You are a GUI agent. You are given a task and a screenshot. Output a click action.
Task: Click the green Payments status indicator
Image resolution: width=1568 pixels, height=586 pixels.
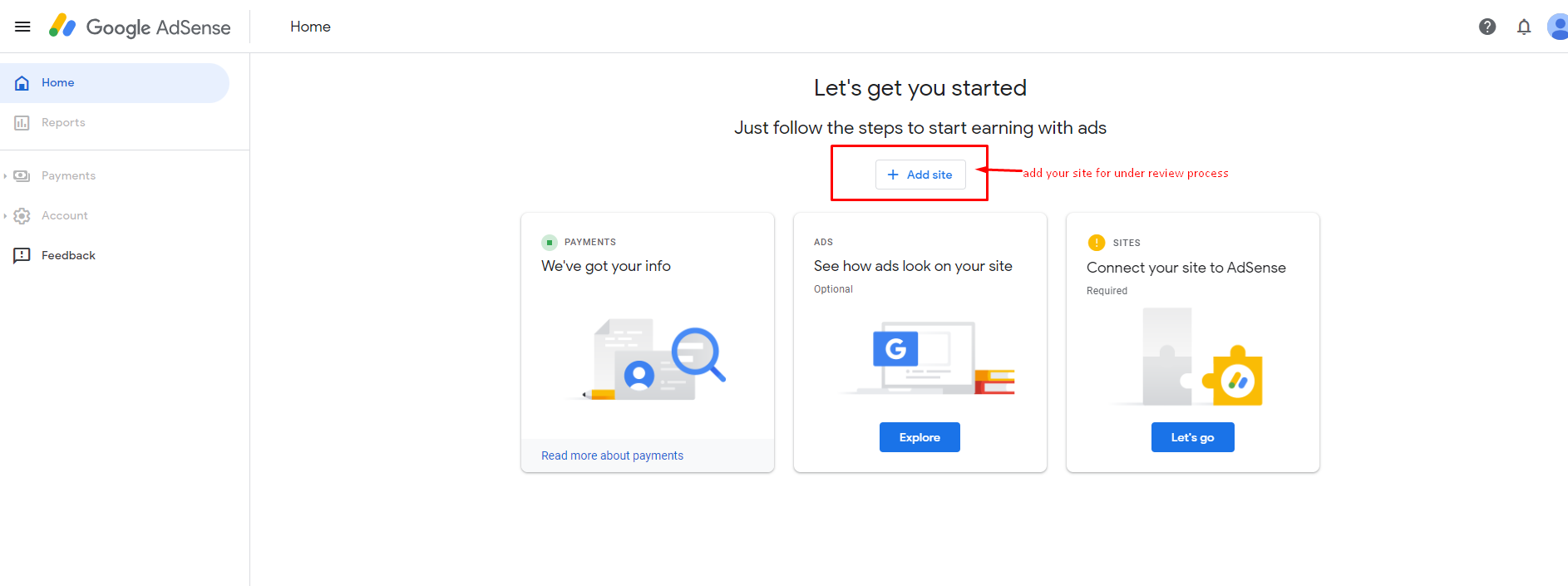point(550,241)
